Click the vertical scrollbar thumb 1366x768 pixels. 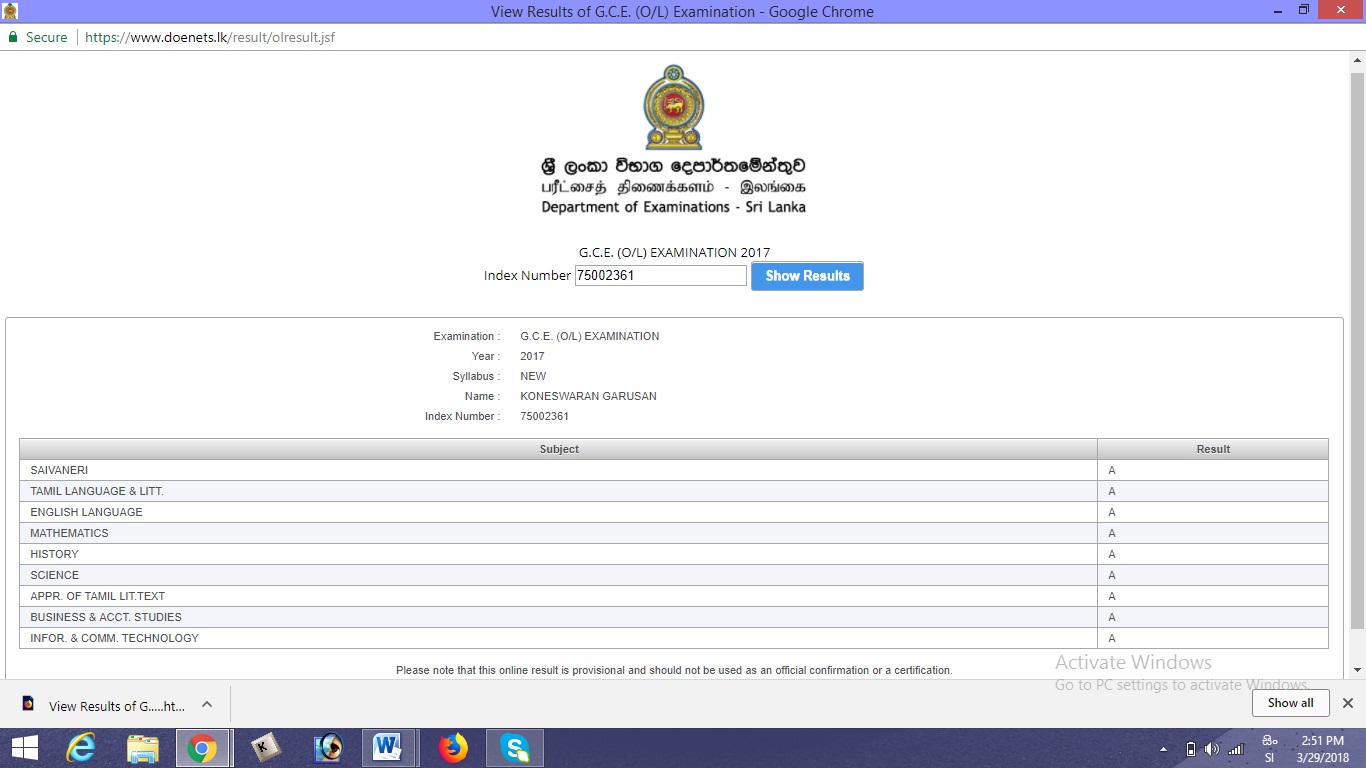pos(1357,350)
